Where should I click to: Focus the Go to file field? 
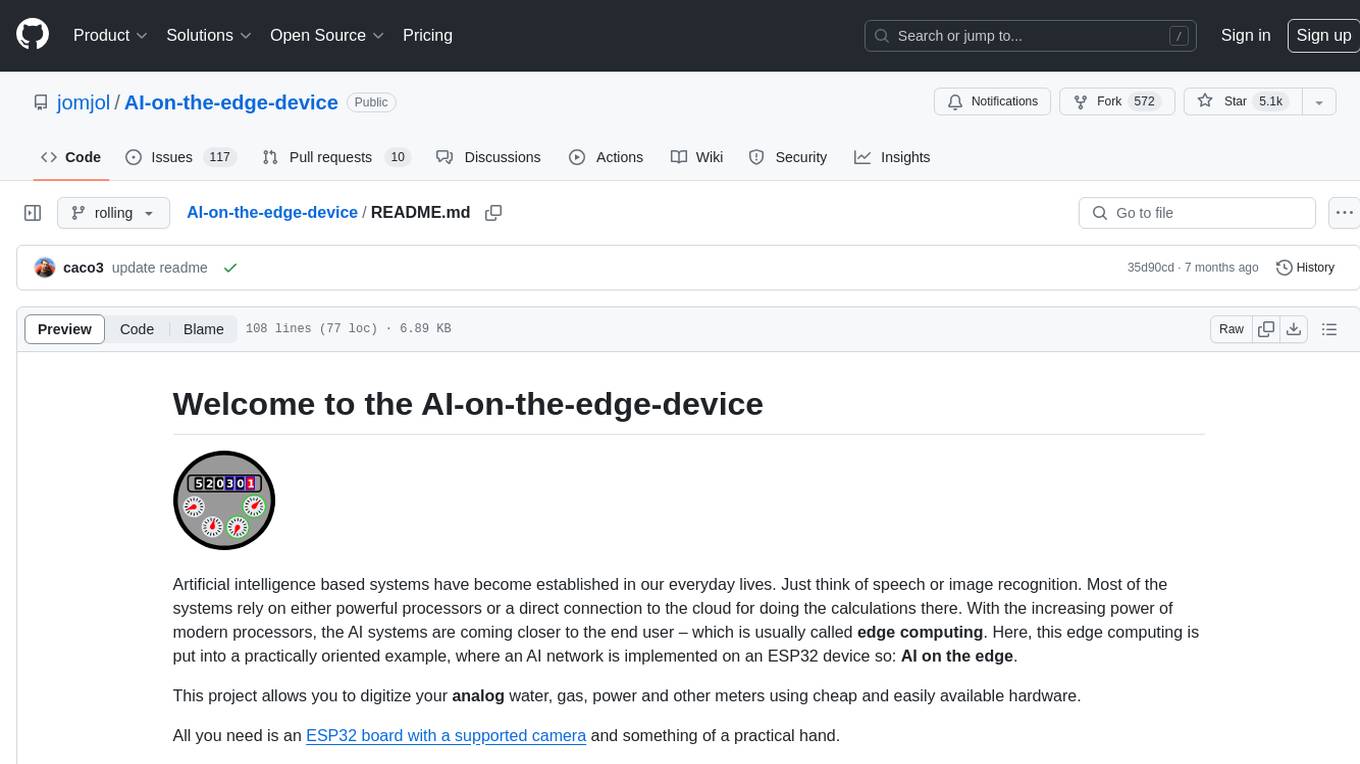(x=1197, y=213)
